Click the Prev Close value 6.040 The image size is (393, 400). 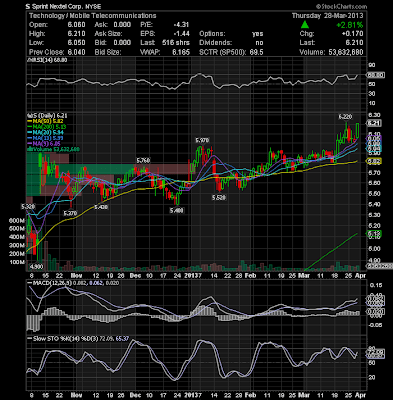(x=76, y=52)
